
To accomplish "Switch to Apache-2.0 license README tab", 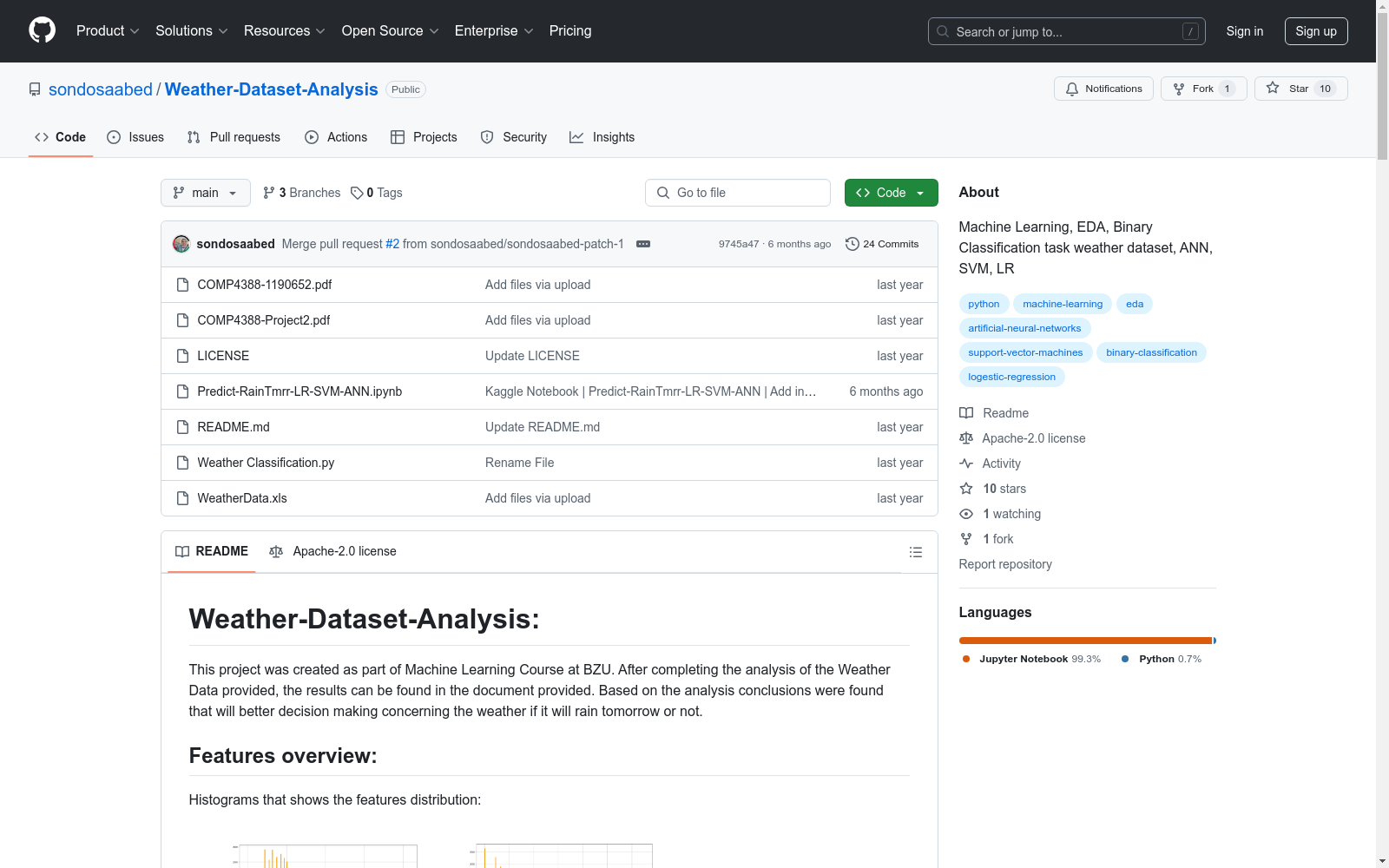I will (333, 551).
